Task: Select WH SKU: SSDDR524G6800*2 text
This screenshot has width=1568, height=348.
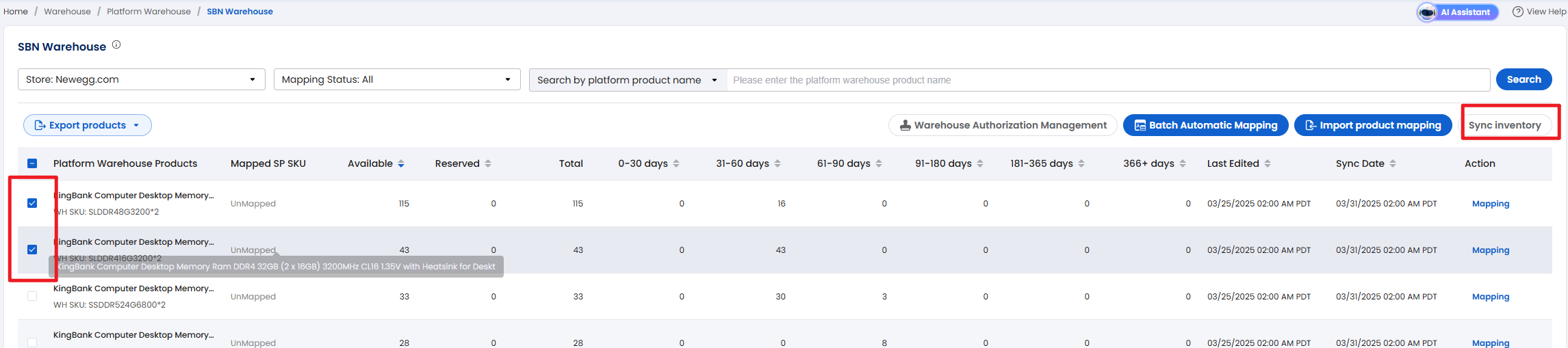Action: [x=110, y=305]
